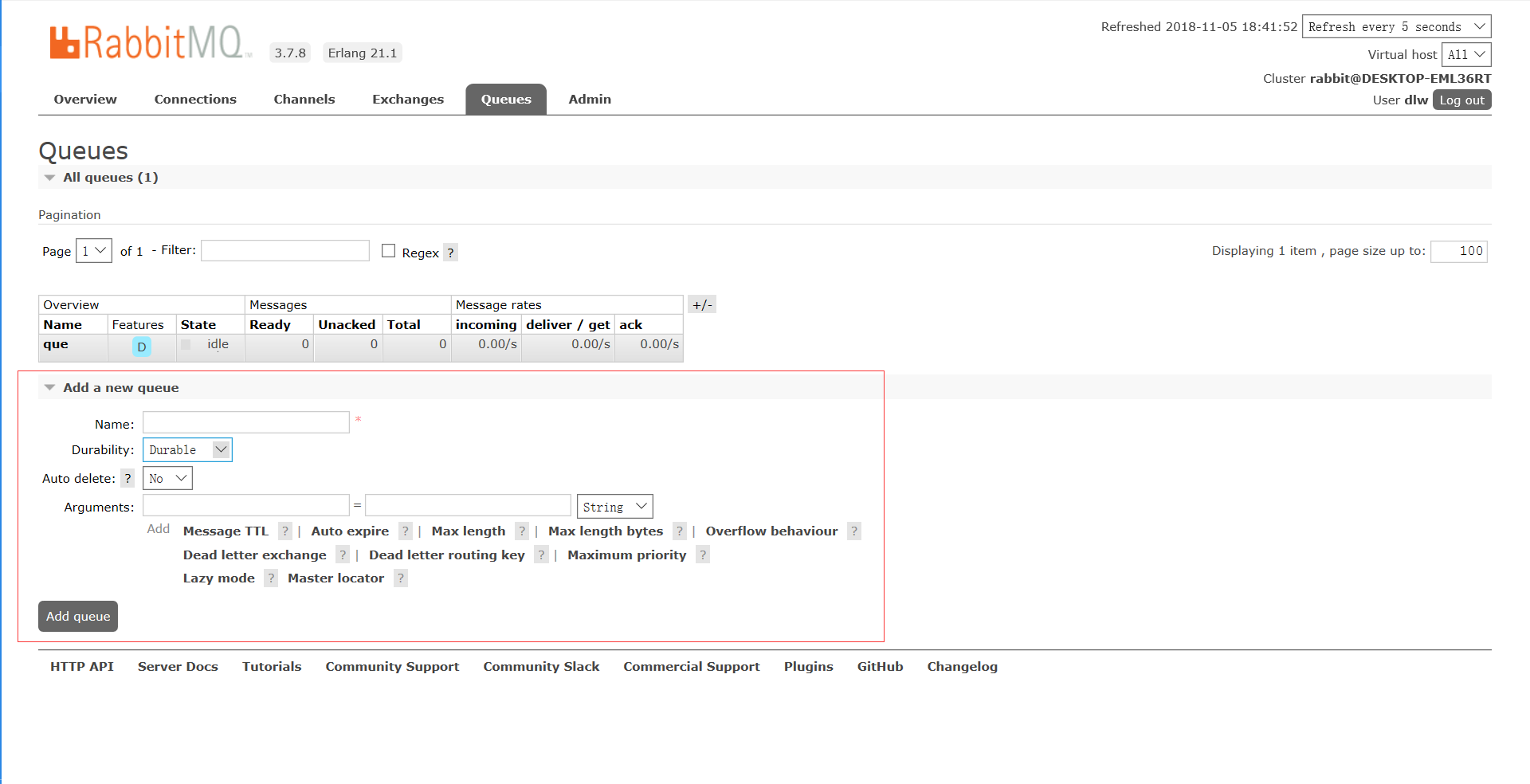Open help for Message TTL
The image size is (1530, 784).
[285, 531]
